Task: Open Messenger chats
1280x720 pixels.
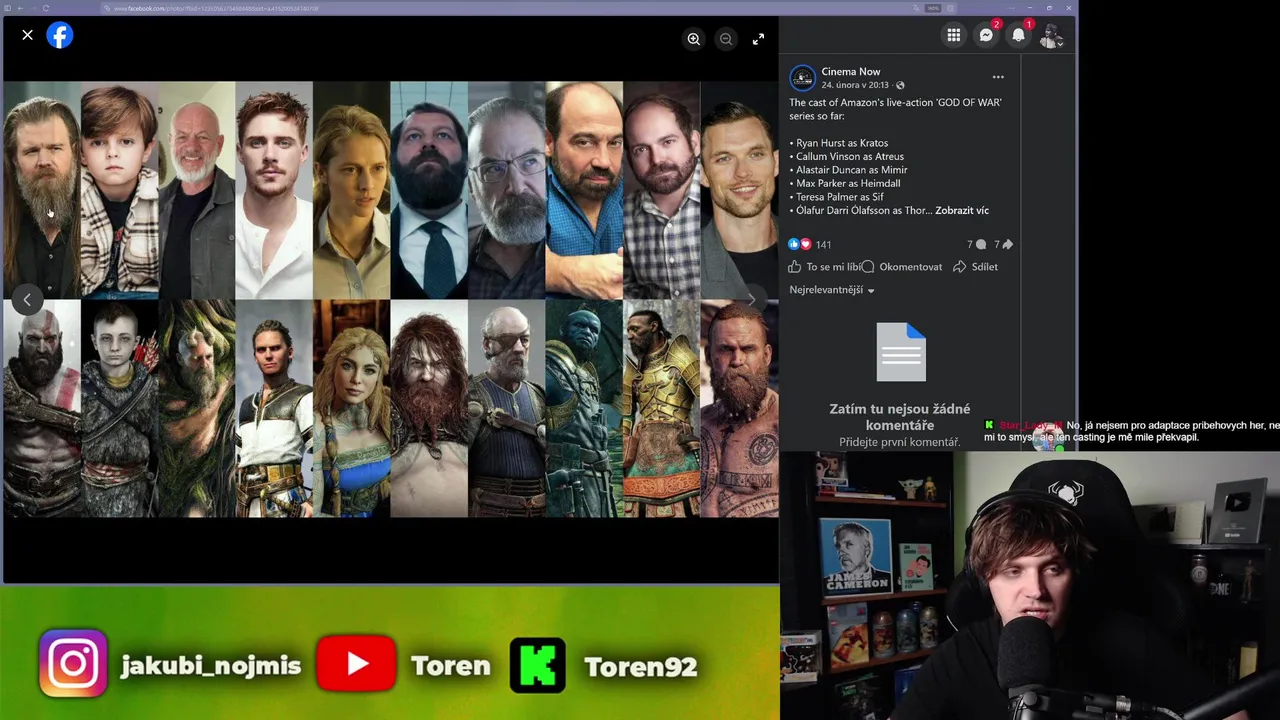Action: [x=986, y=36]
